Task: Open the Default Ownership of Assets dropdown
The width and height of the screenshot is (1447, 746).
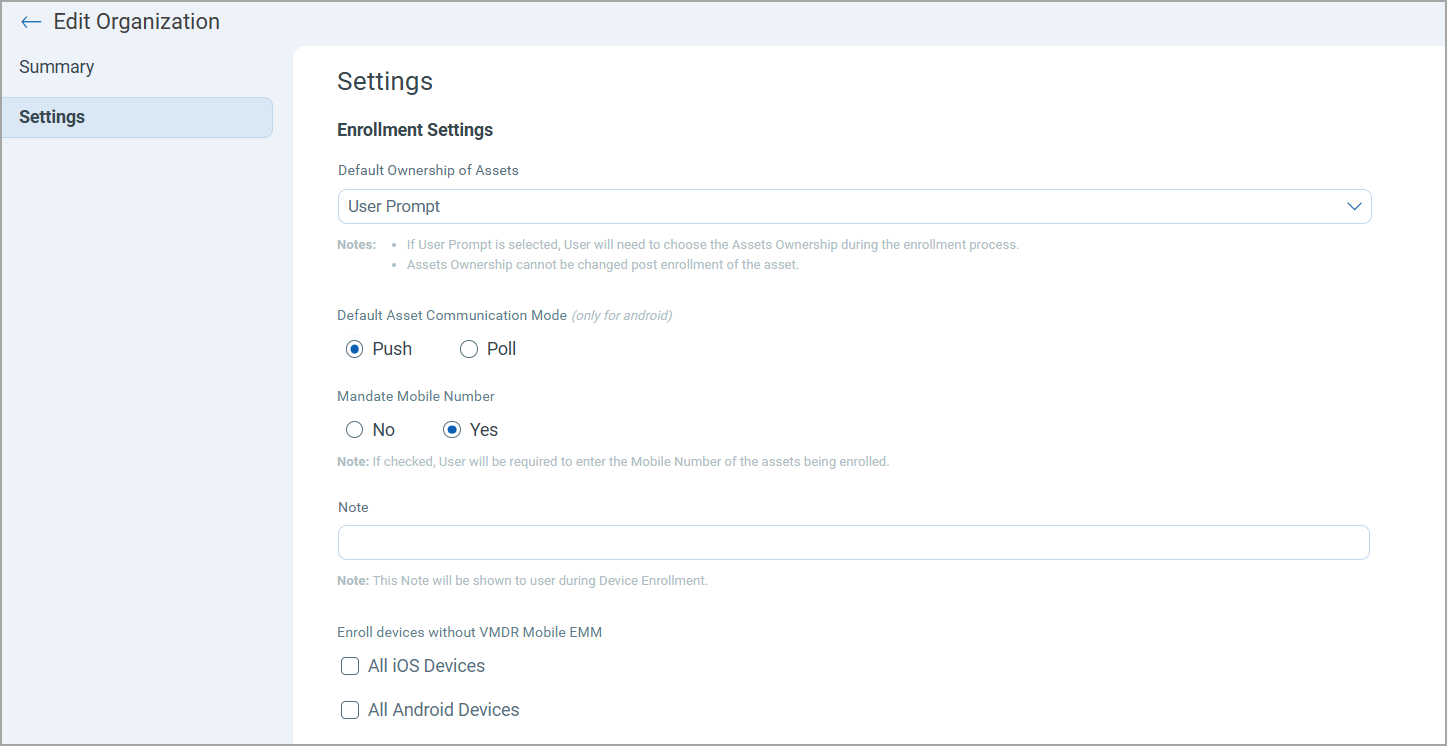Action: 854,206
